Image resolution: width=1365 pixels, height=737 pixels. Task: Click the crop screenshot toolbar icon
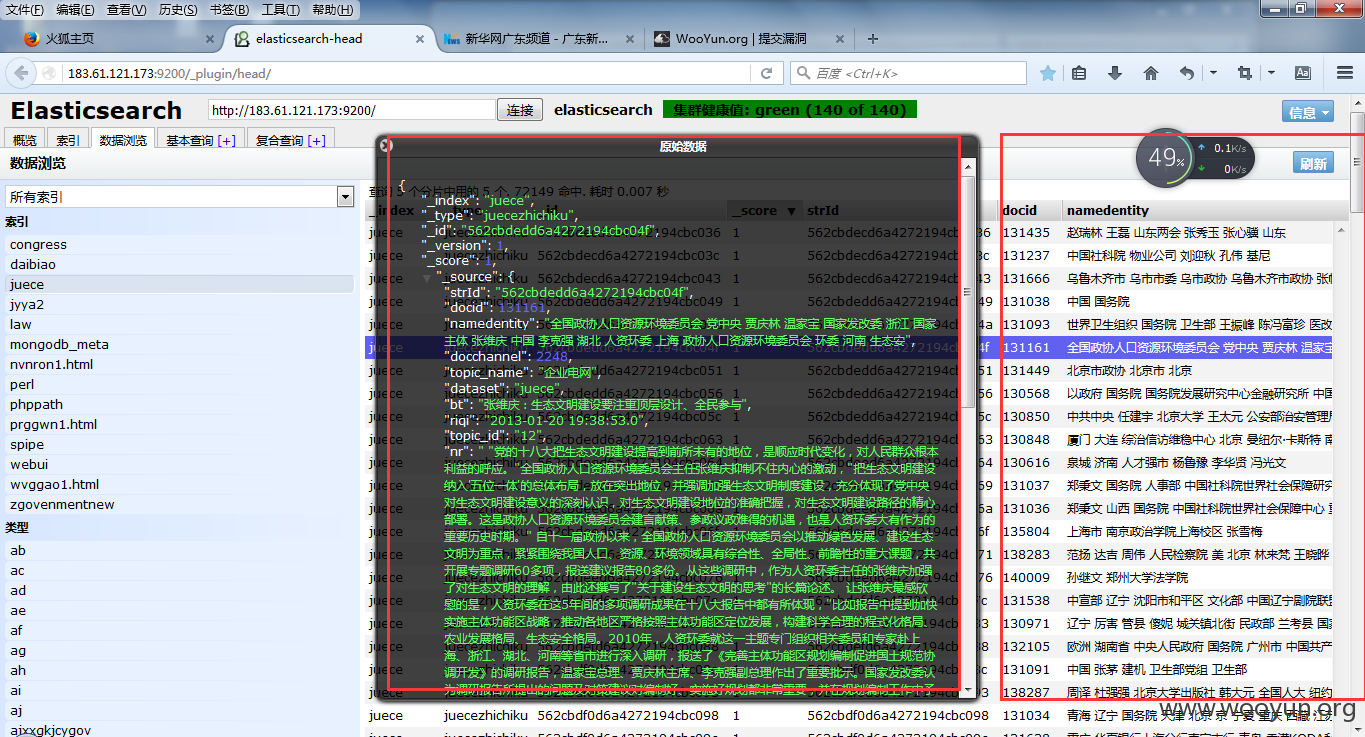coord(1245,73)
